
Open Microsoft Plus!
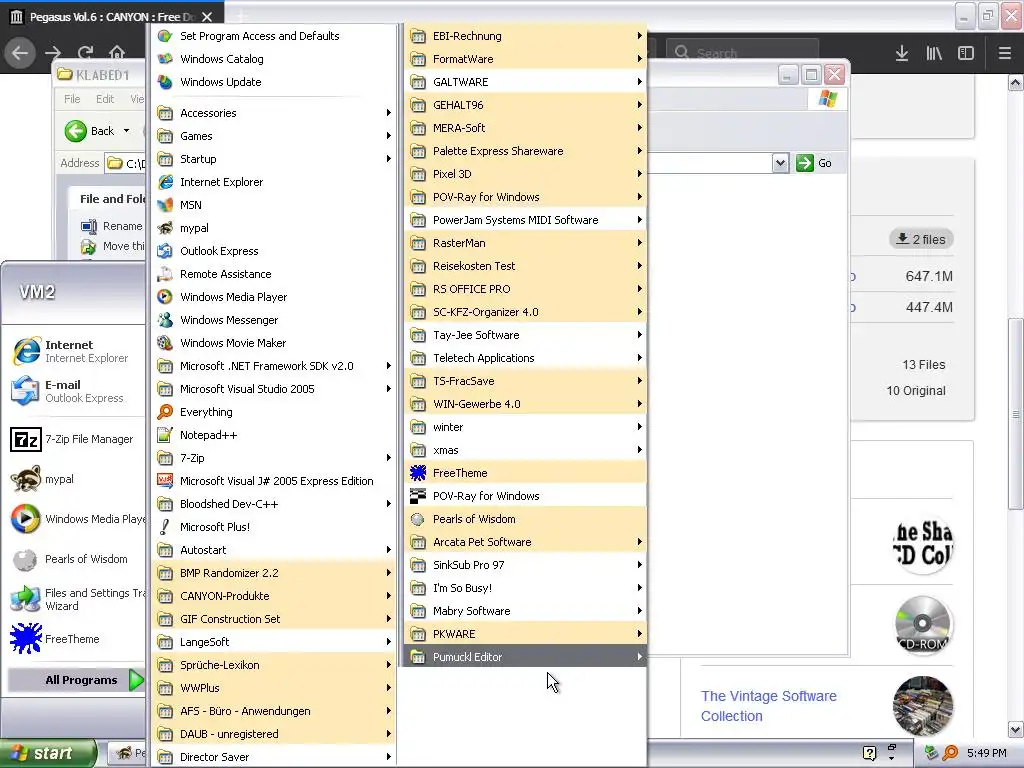coord(273,527)
